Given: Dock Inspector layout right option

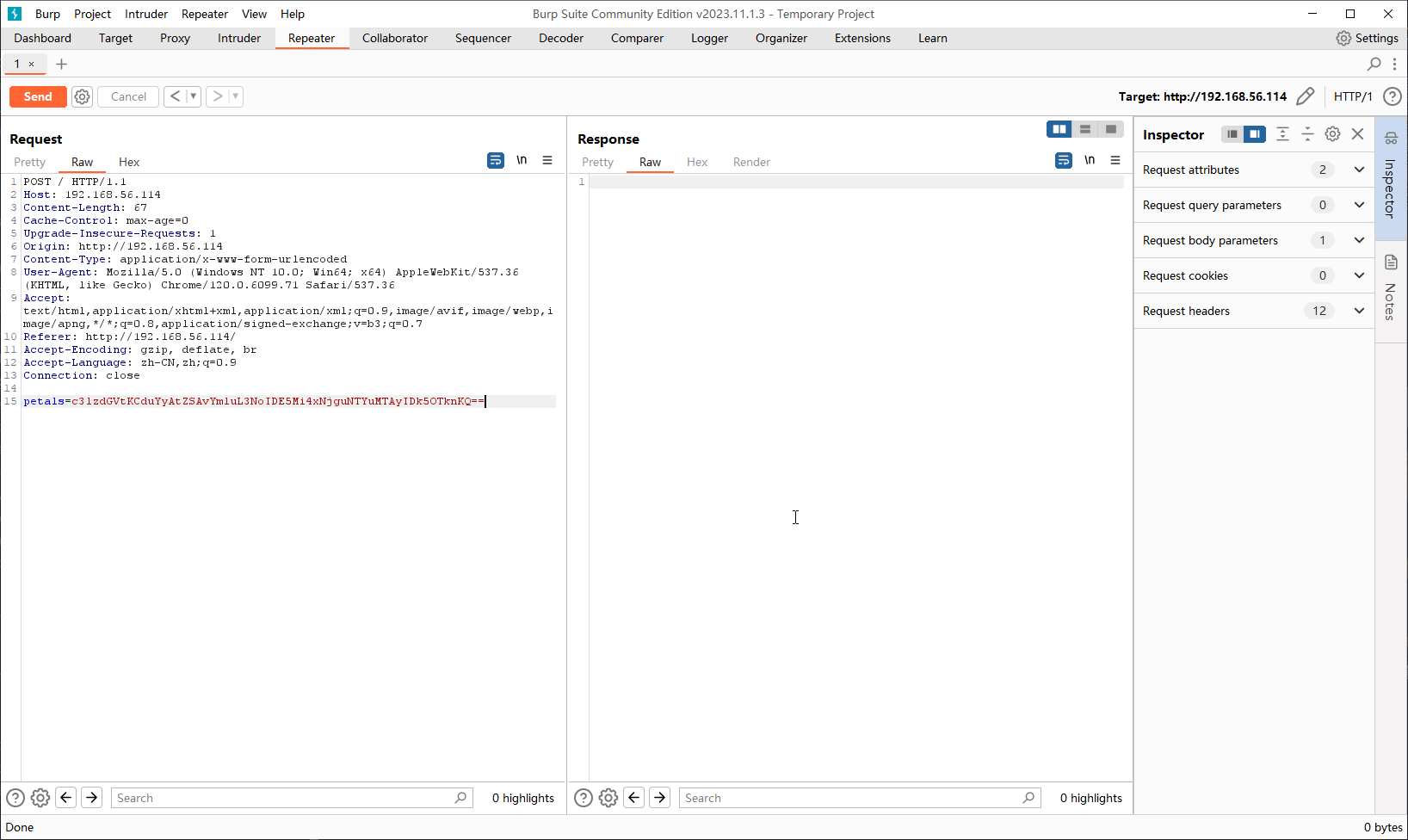Looking at the screenshot, I should point(1255,134).
